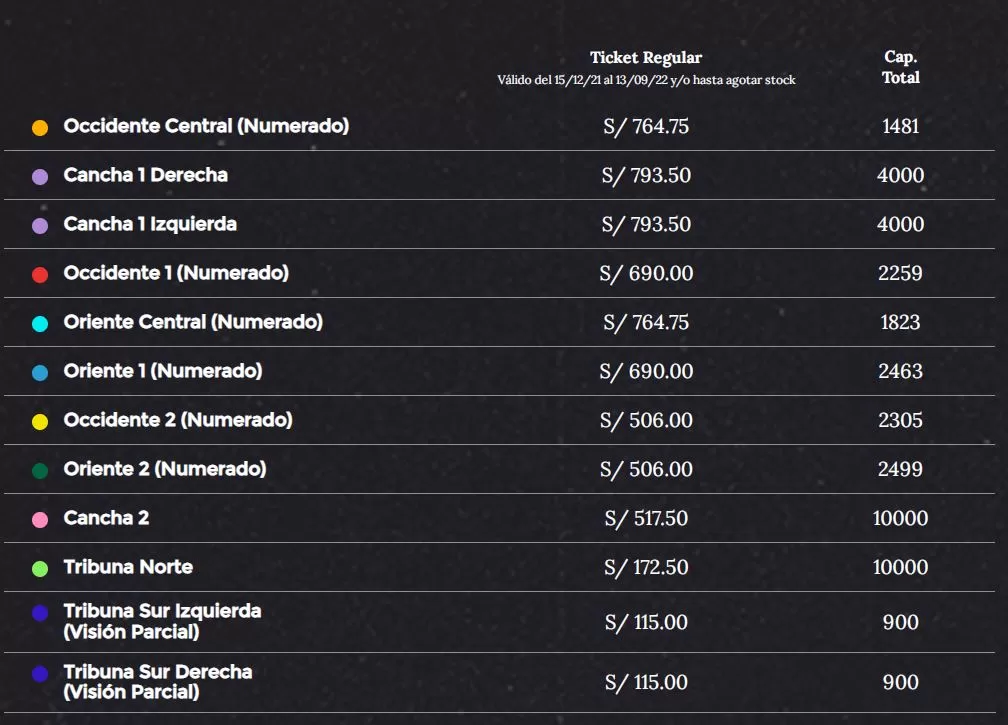Select the Oriente 1 (Numerado) zone label
The width and height of the screenshot is (1008, 725).
point(163,371)
